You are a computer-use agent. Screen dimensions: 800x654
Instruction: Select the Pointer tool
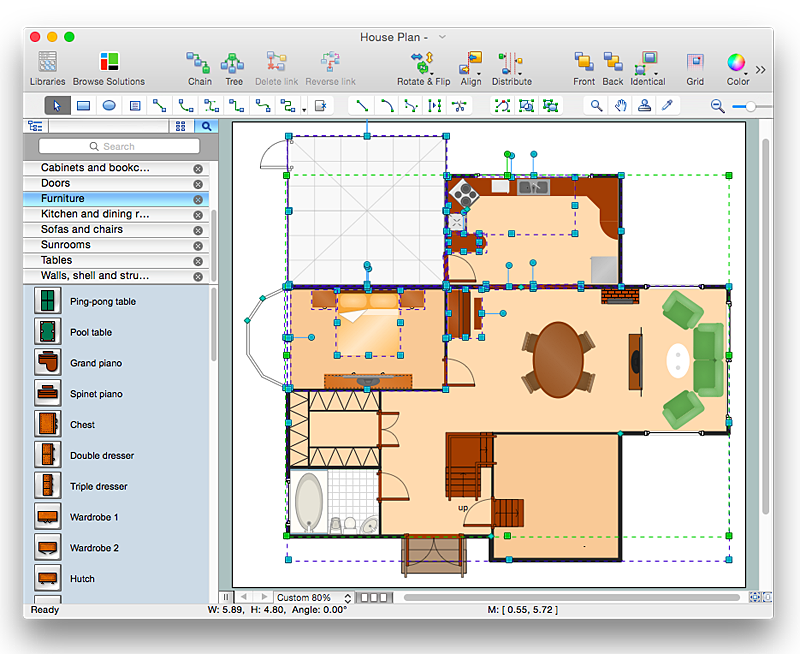tap(57, 104)
